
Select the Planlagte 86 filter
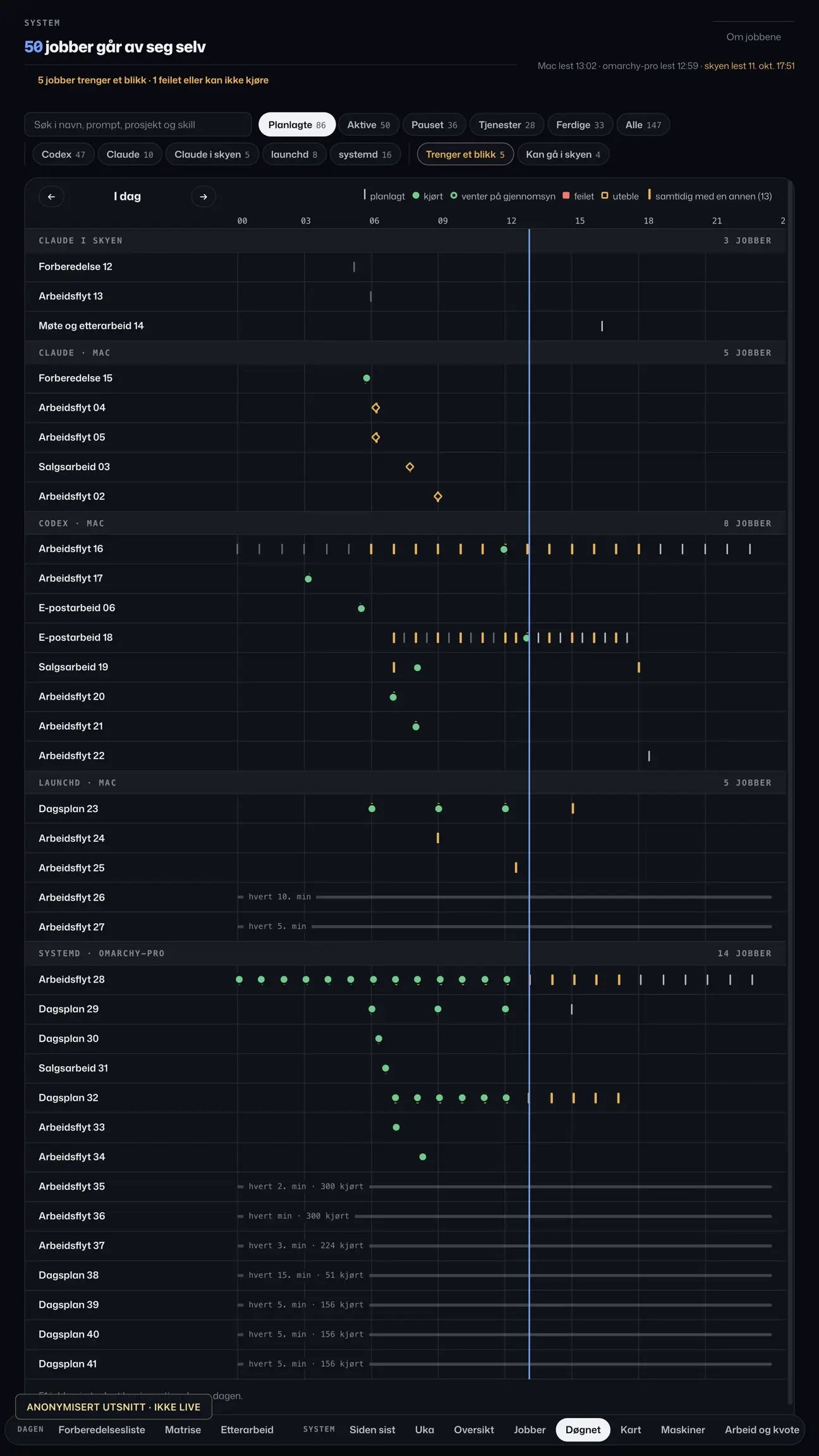[297, 125]
